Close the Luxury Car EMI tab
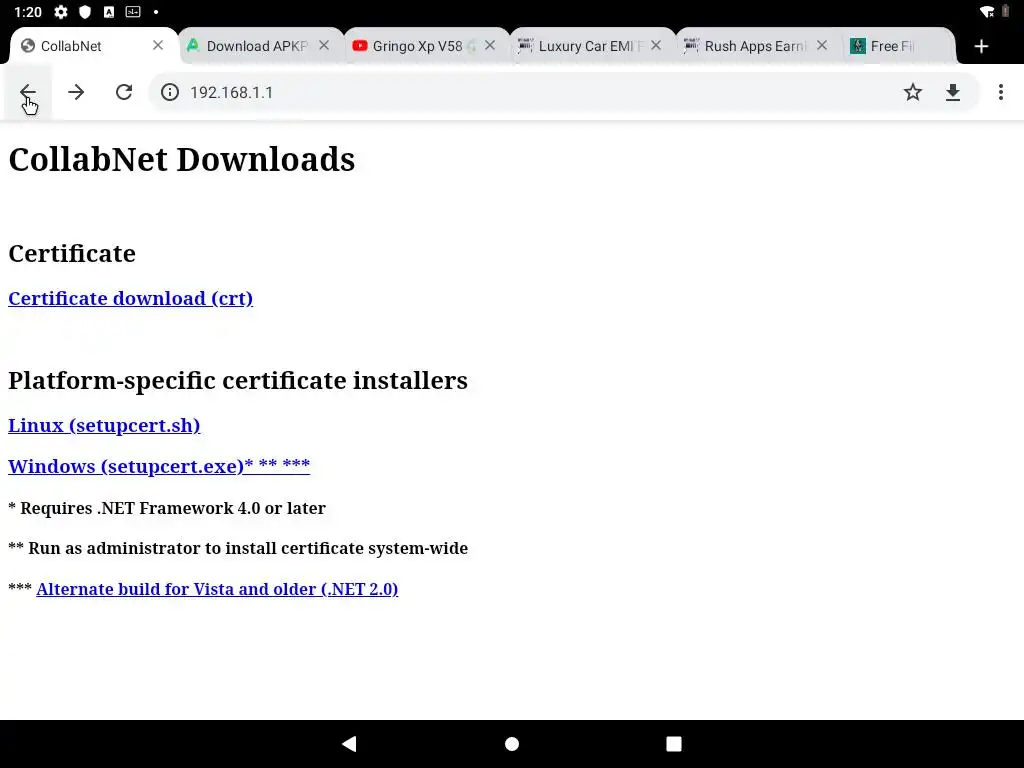 [x=656, y=45]
